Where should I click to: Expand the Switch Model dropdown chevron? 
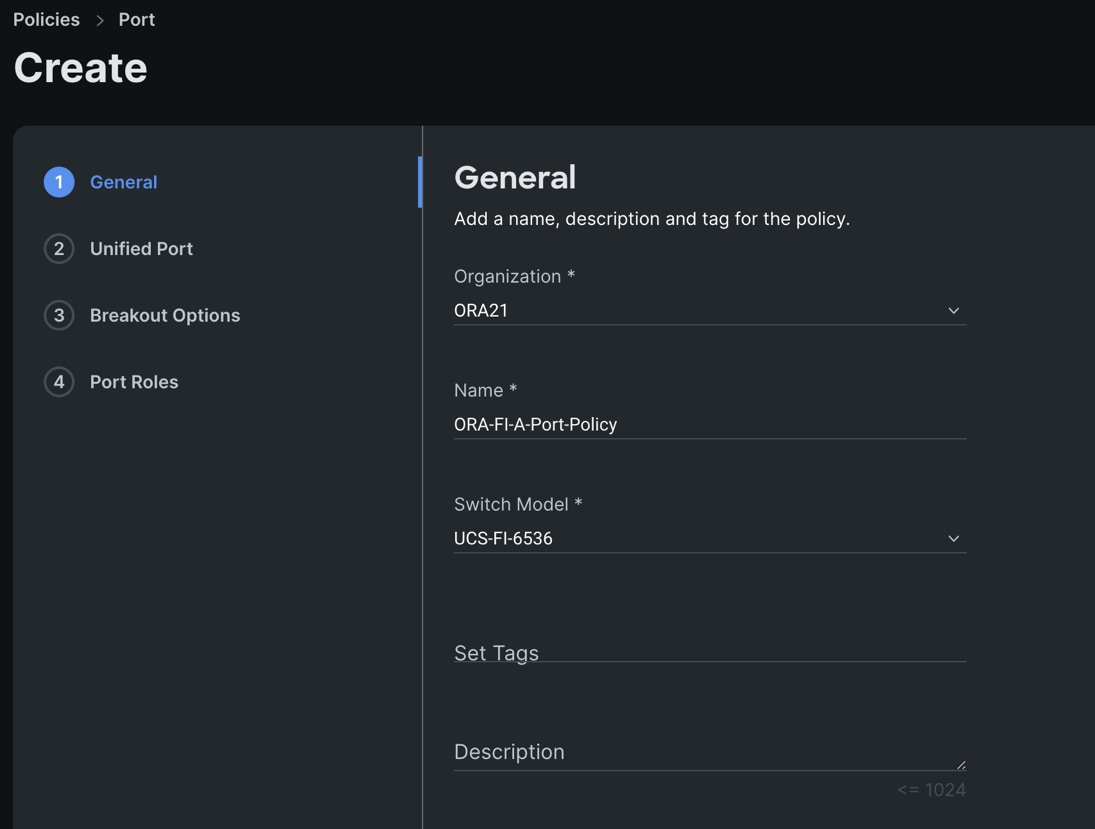tap(953, 539)
